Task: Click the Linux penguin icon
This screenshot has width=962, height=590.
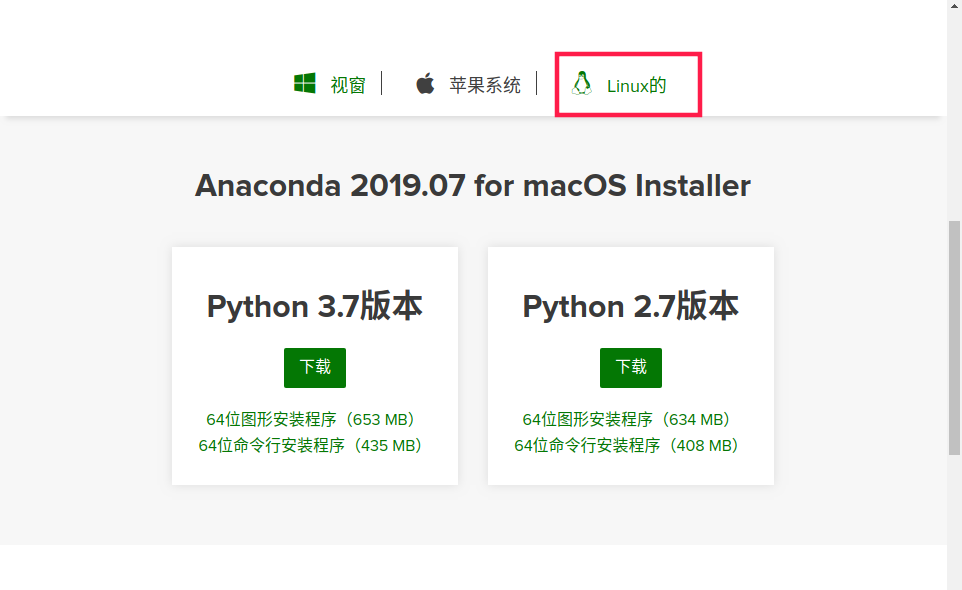Action: tap(582, 83)
